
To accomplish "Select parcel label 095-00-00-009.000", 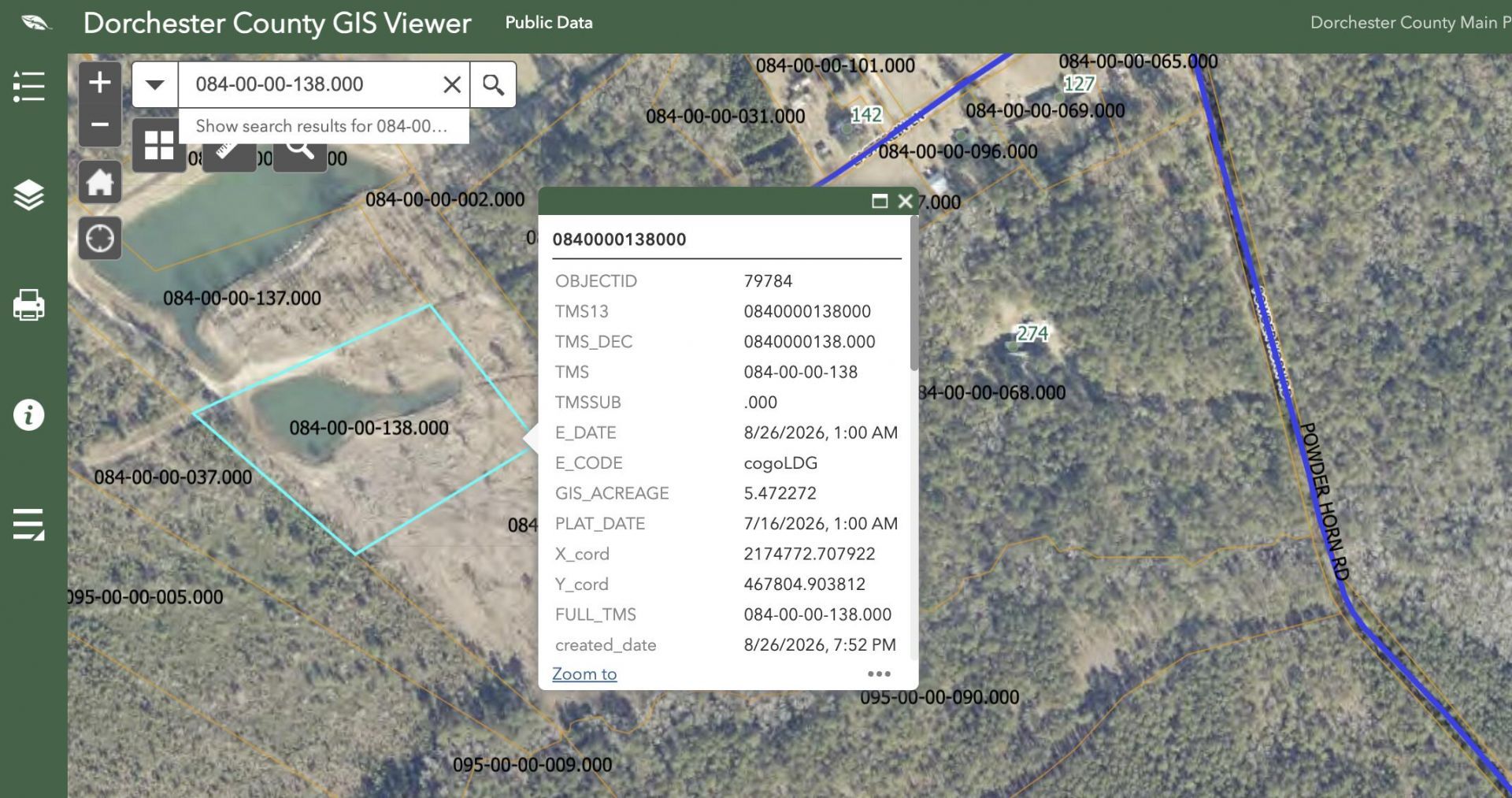I will (532, 765).
